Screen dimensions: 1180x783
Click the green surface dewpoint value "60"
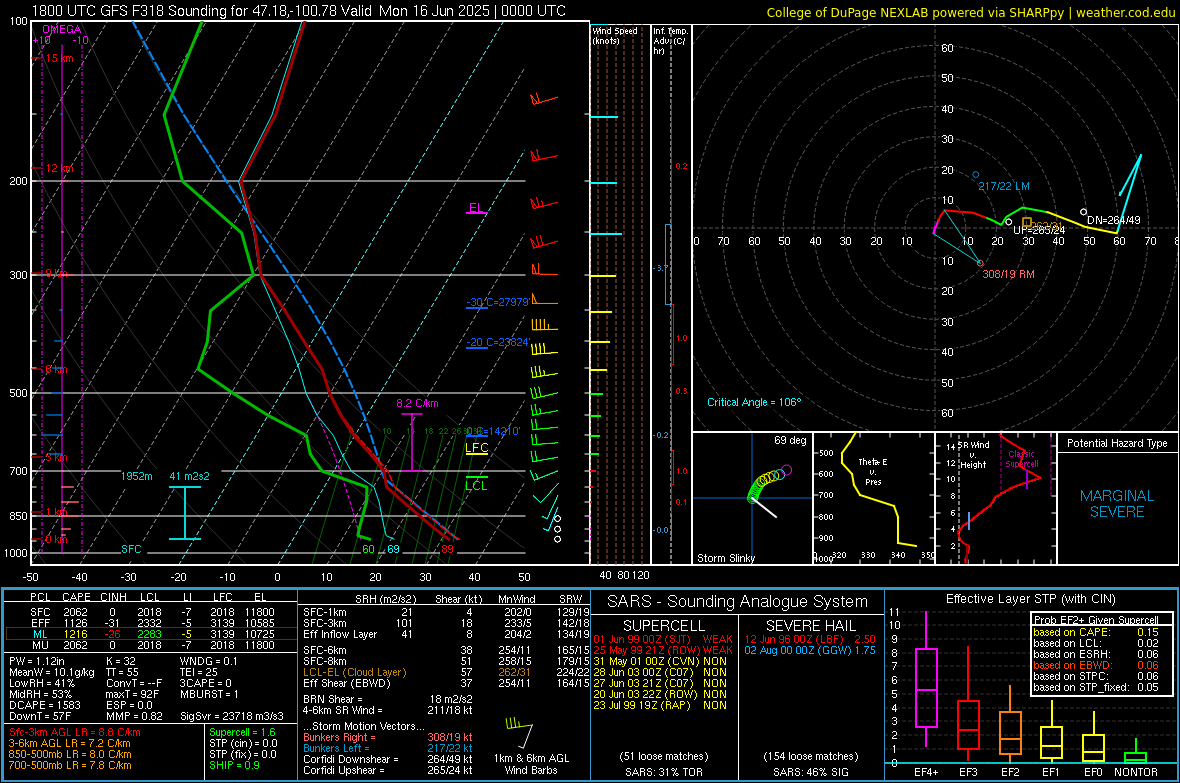pyautogui.click(x=368, y=549)
